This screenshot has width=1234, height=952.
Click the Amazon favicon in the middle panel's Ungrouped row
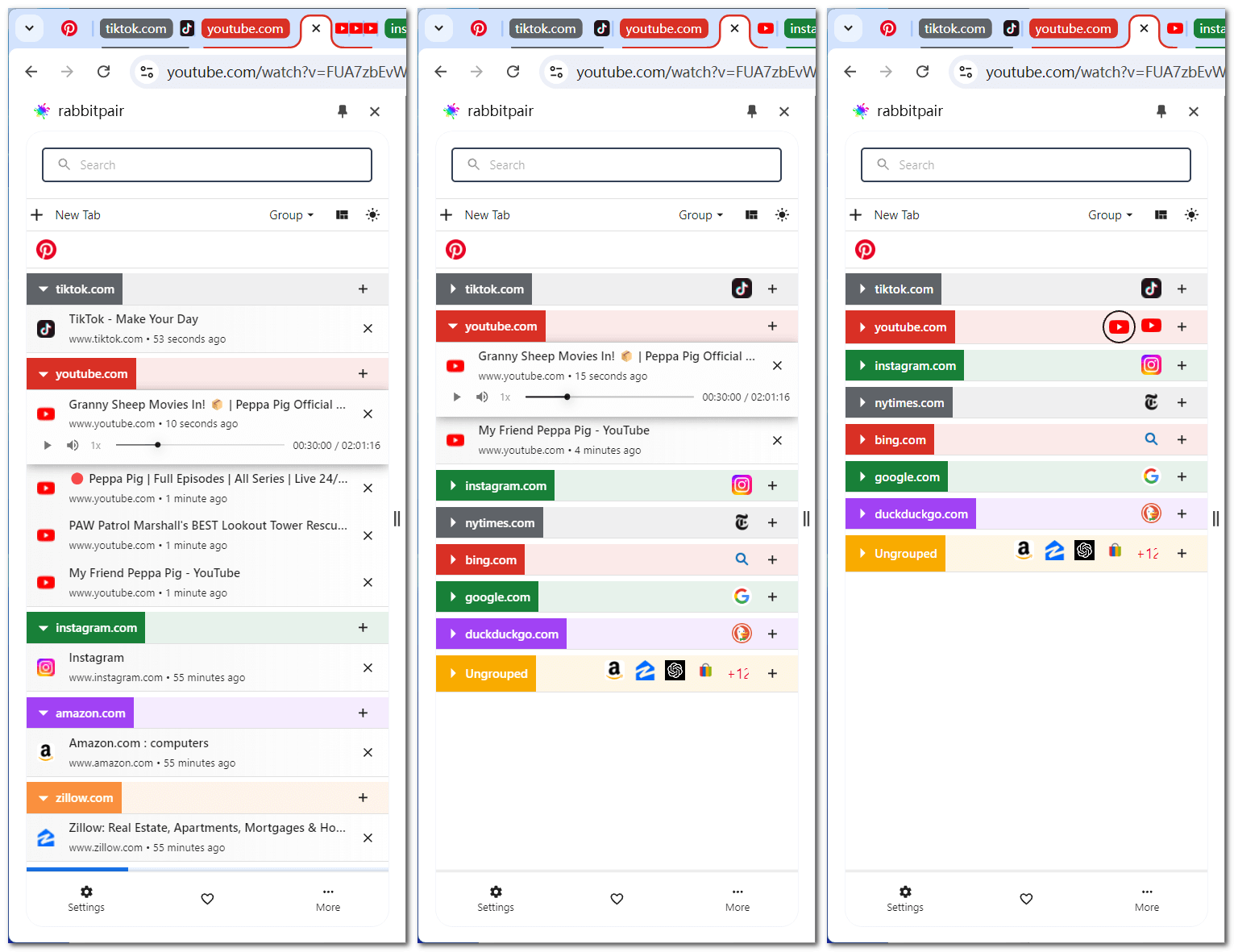614,670
